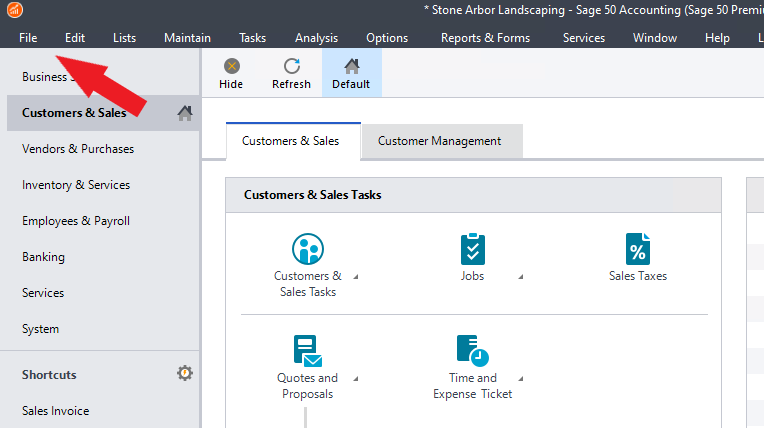Viewport: 764px width, 428px height.
Task: Open the Sales Taxes percent icon
Action: pyautogui.click(x=638, y=249)
